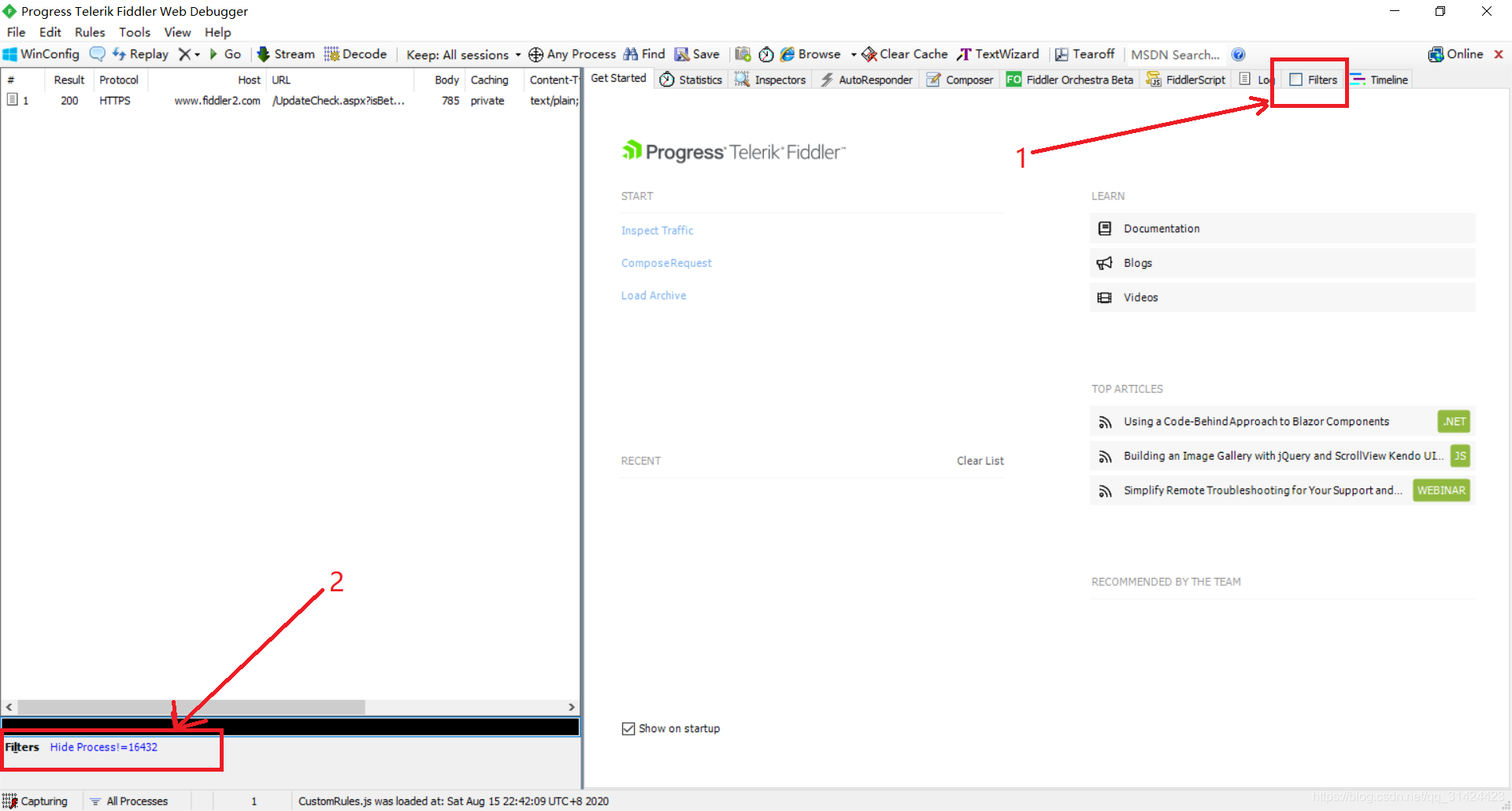Click into the MSDN Search field

click(x=1175, y=54)
